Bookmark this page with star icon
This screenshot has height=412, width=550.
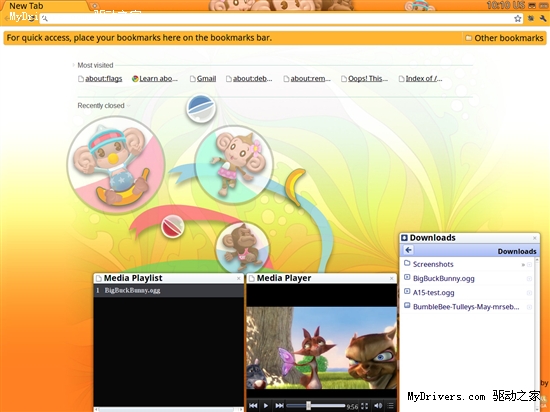518,19
